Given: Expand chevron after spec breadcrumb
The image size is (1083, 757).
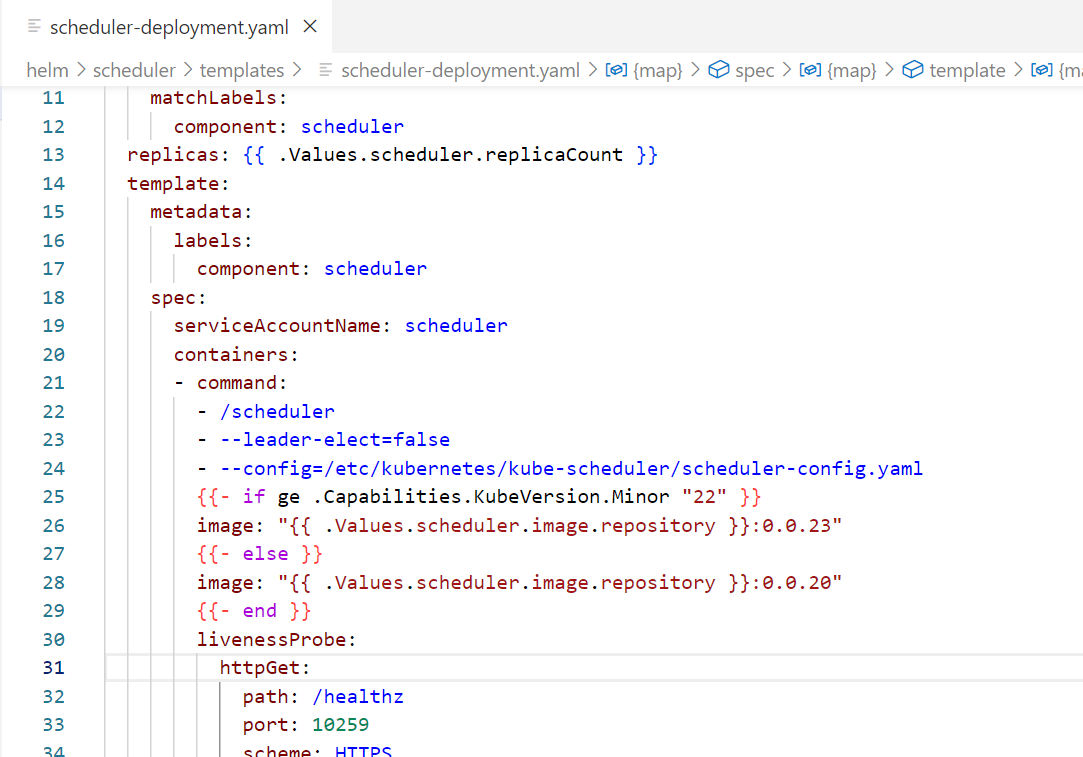Looking at the screenshot, I should (787, 70).
